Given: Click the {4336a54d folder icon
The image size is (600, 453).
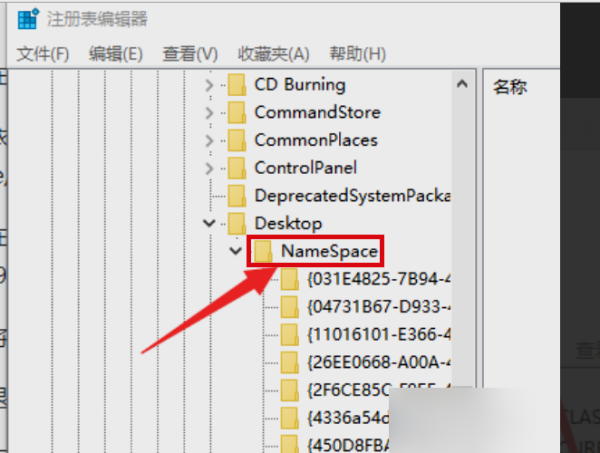Looking at the screenshot, I should point(290,417).
